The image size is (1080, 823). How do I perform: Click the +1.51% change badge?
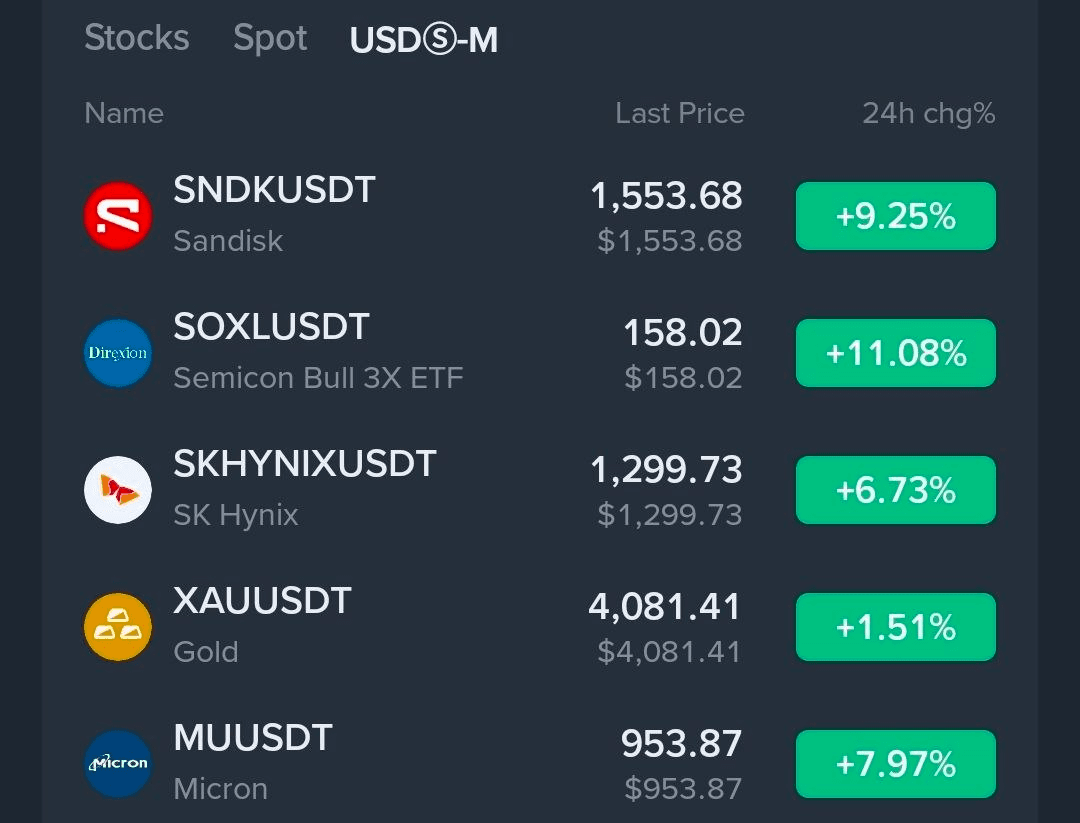(x=895, y=627)
